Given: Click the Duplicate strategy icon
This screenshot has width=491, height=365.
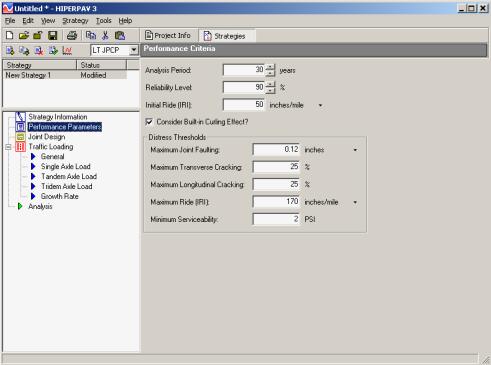Looking at the screenshot, I should pos(24,51).
